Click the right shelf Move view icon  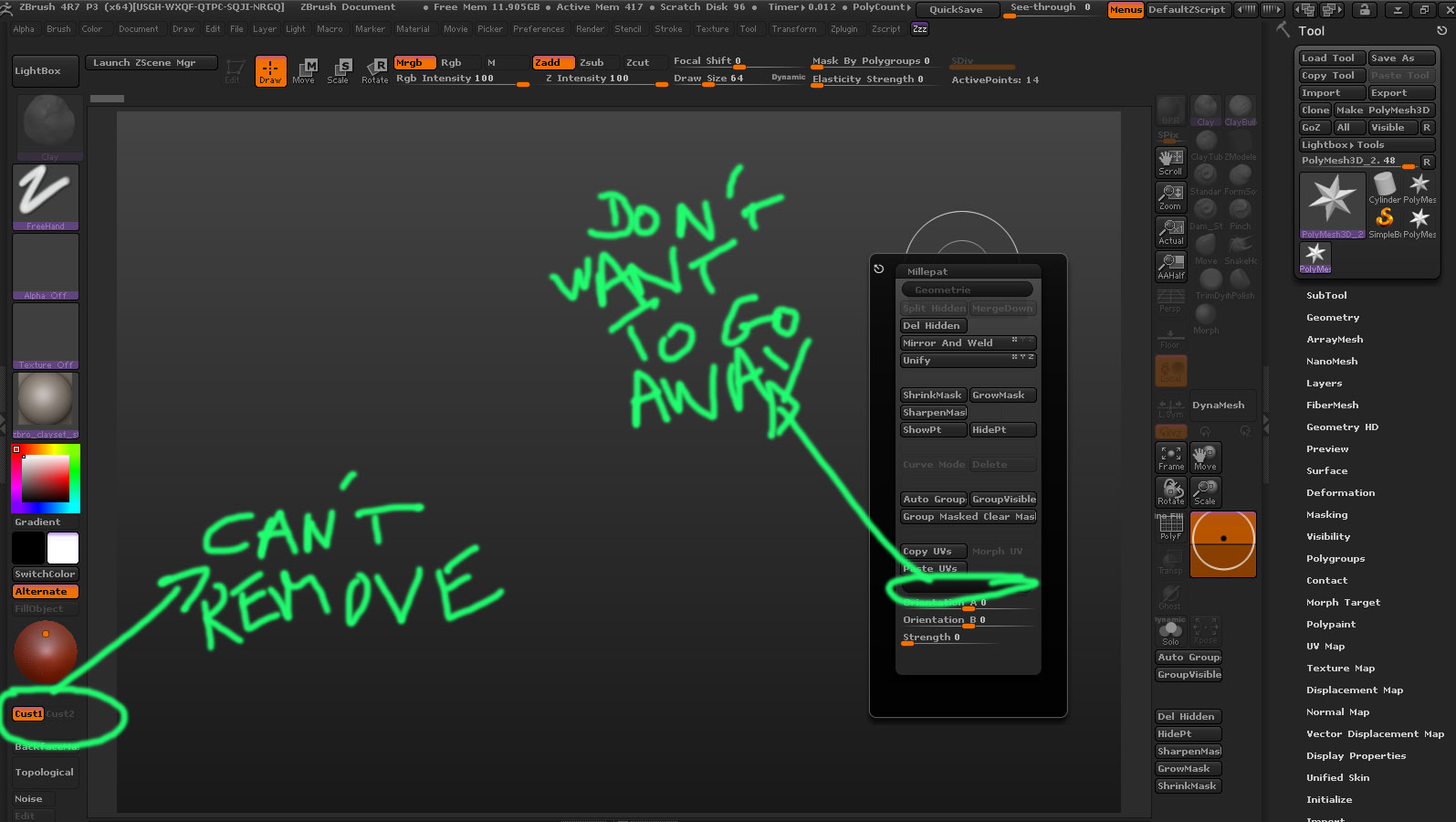(1206, 458)
